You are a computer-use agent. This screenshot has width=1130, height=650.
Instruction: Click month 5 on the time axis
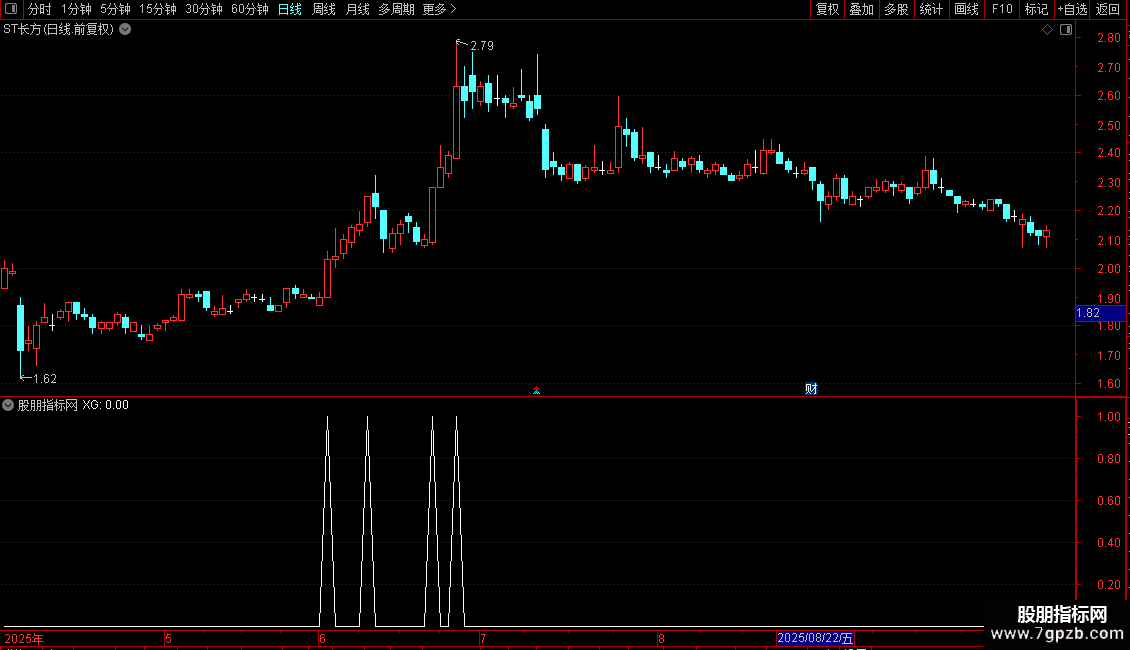[x=168, y=638]
